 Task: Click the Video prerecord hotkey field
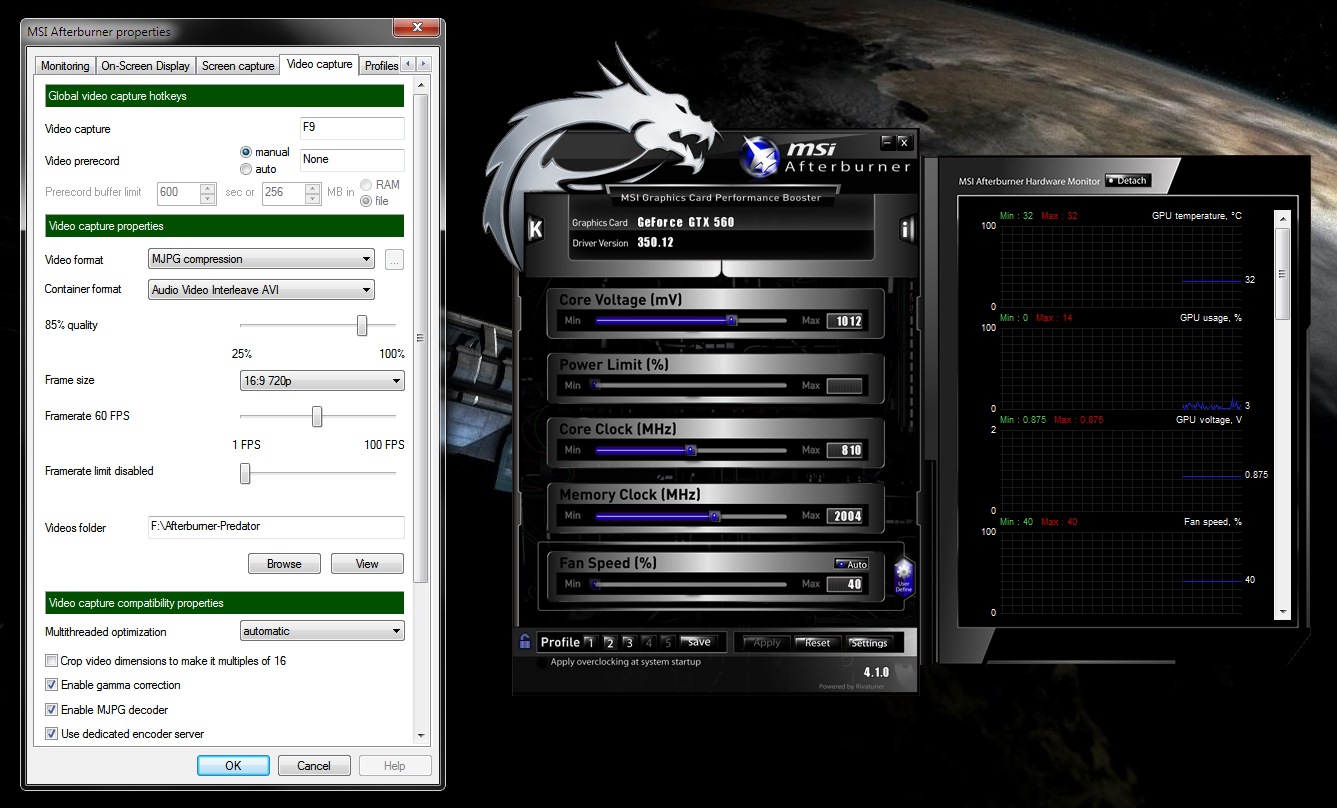pos(352,160)
